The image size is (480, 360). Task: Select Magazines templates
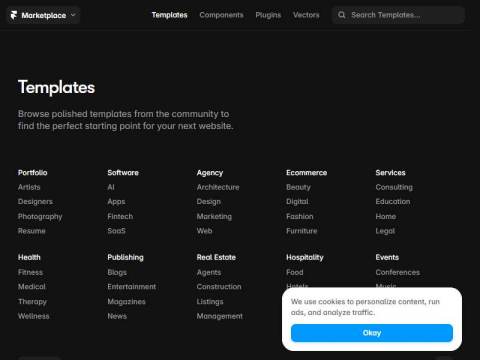[126, 302]
